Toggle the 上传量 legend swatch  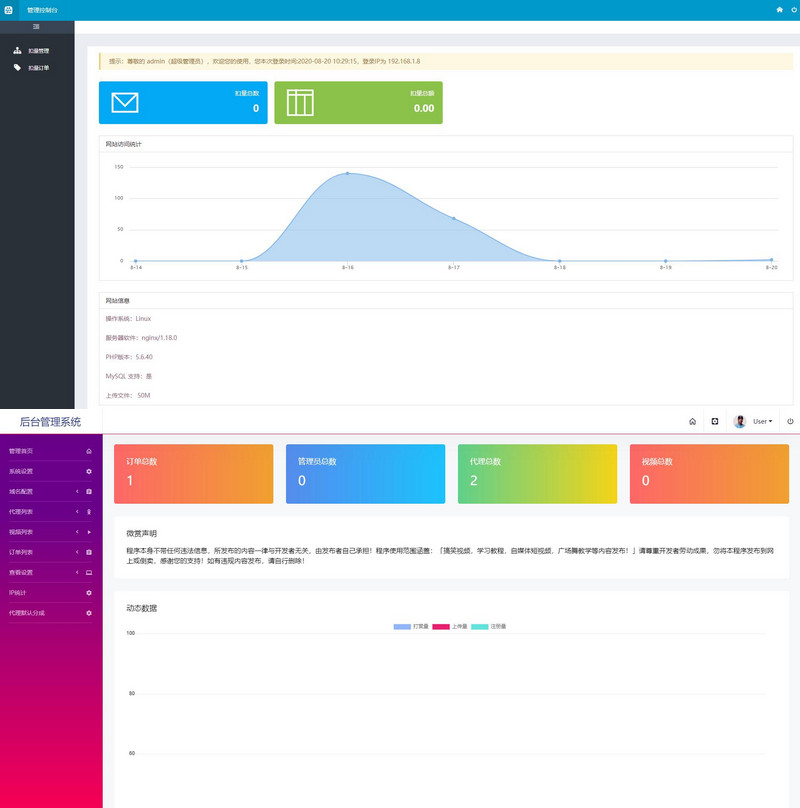[441, 627]
